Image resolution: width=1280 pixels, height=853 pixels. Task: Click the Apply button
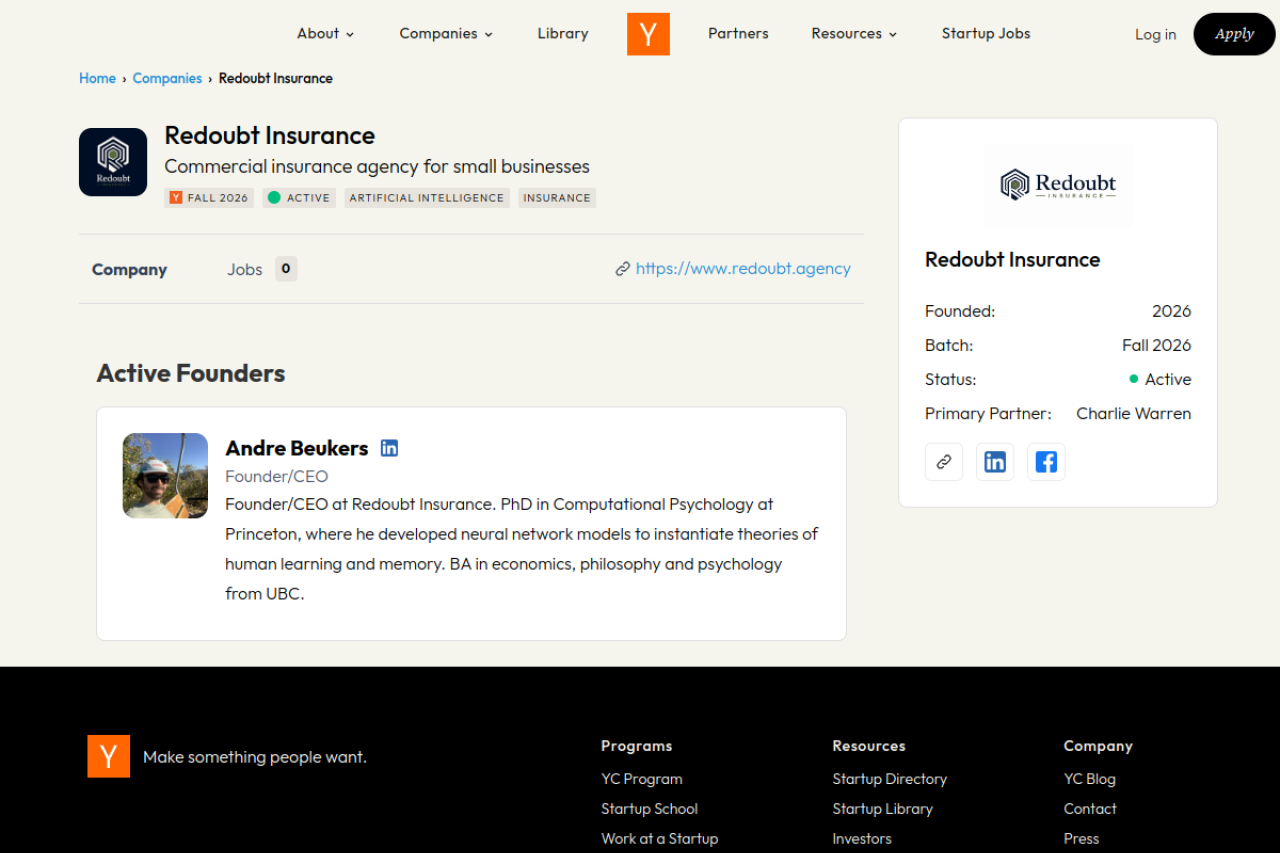(x=1235, y=34)
